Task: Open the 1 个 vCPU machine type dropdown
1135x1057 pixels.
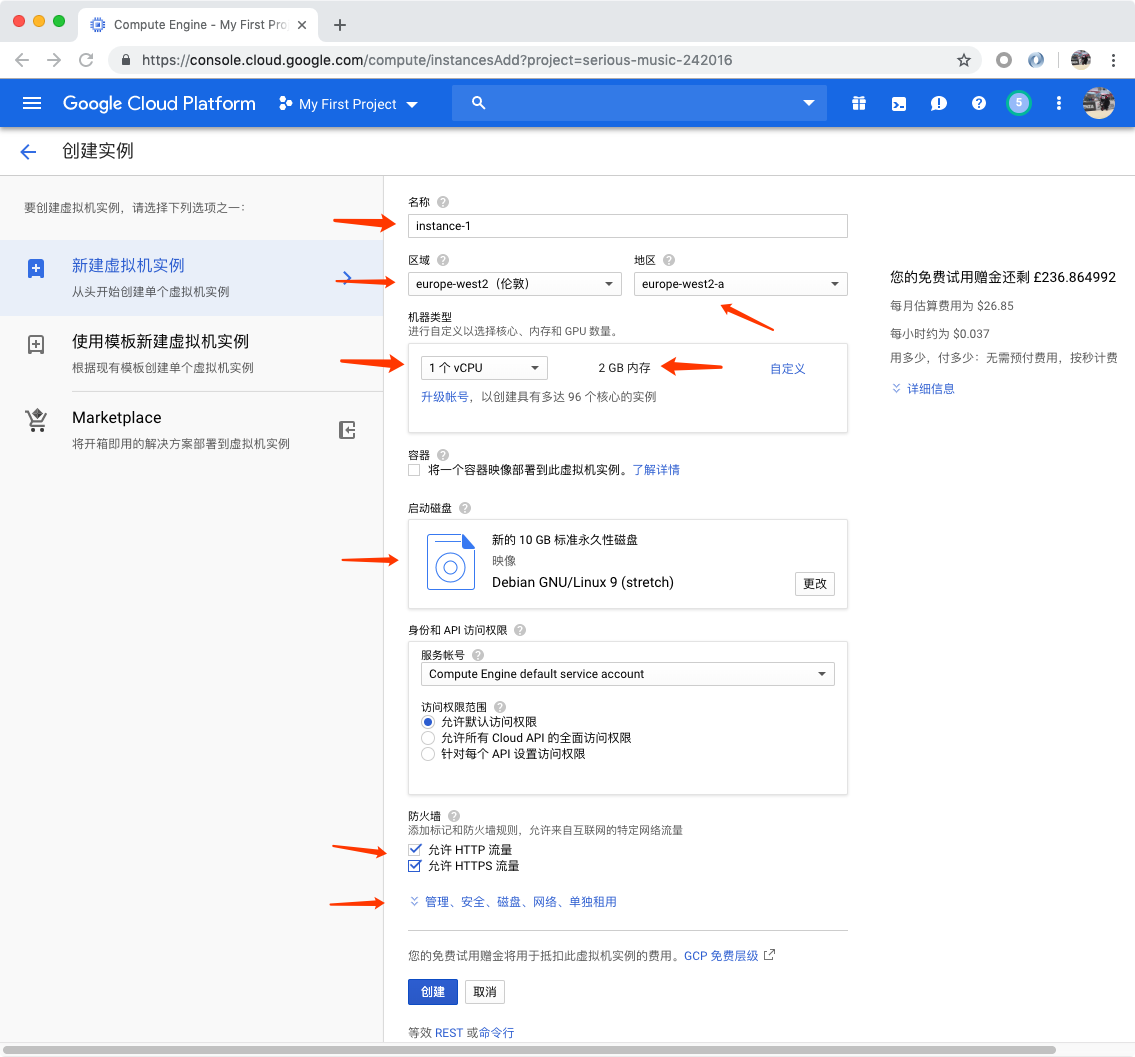Action: [484, 368]
